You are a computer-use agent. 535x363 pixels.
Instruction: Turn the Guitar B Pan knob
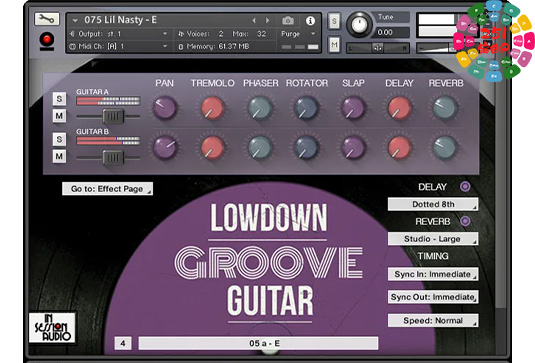tap(164, 147)
